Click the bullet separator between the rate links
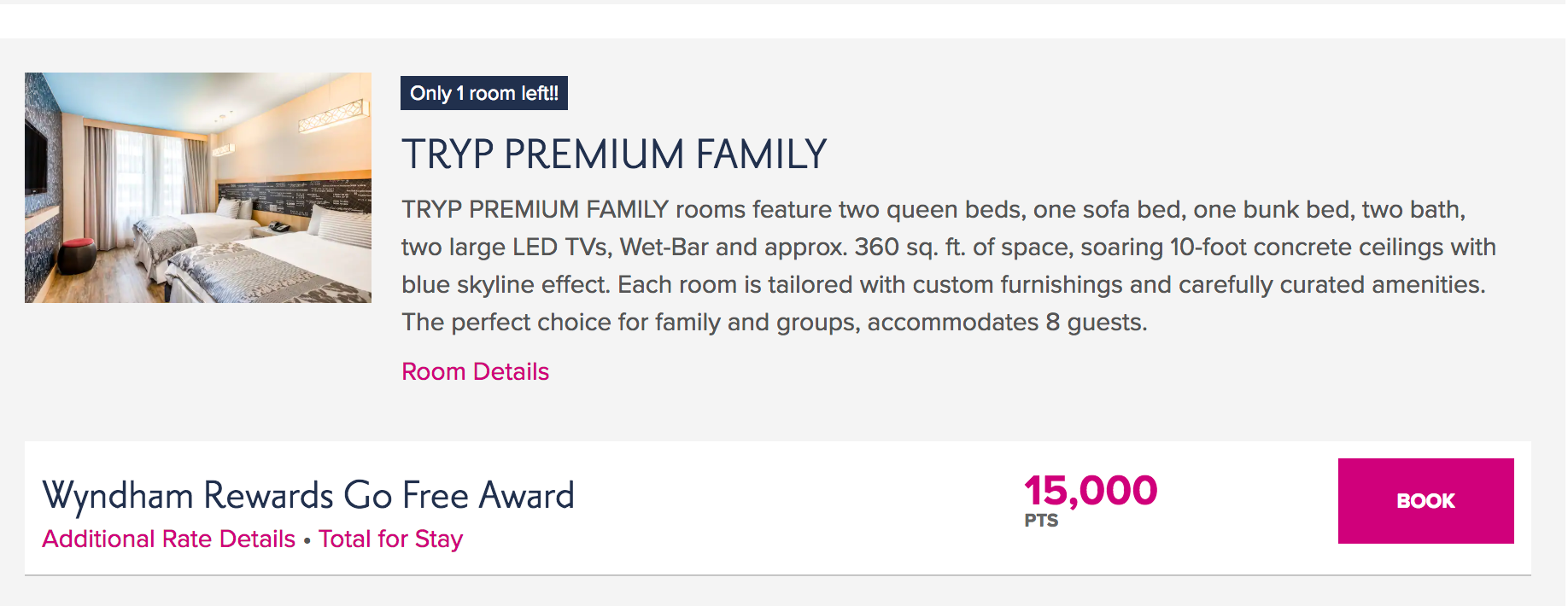 point(307,540)
